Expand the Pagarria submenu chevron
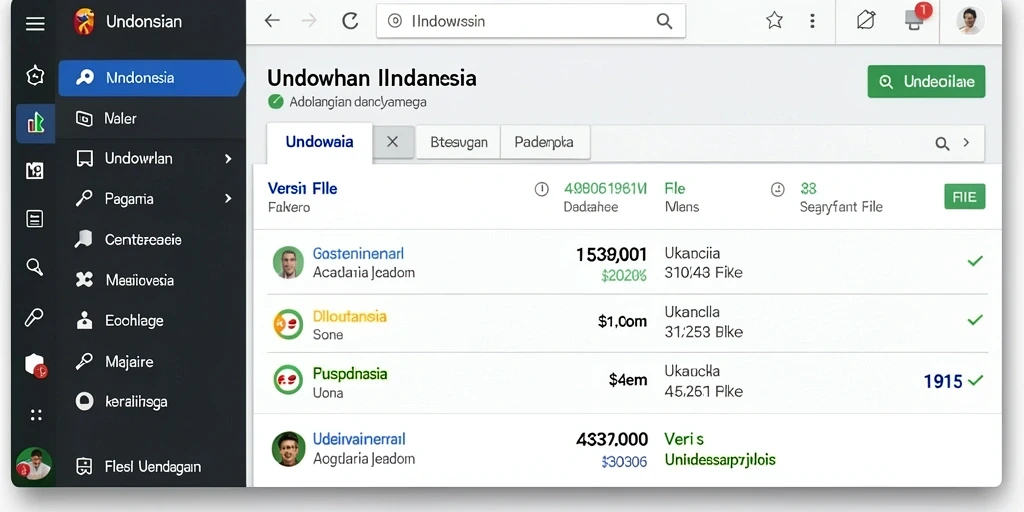Screen dimensions: 1024x512 point(228,199)
